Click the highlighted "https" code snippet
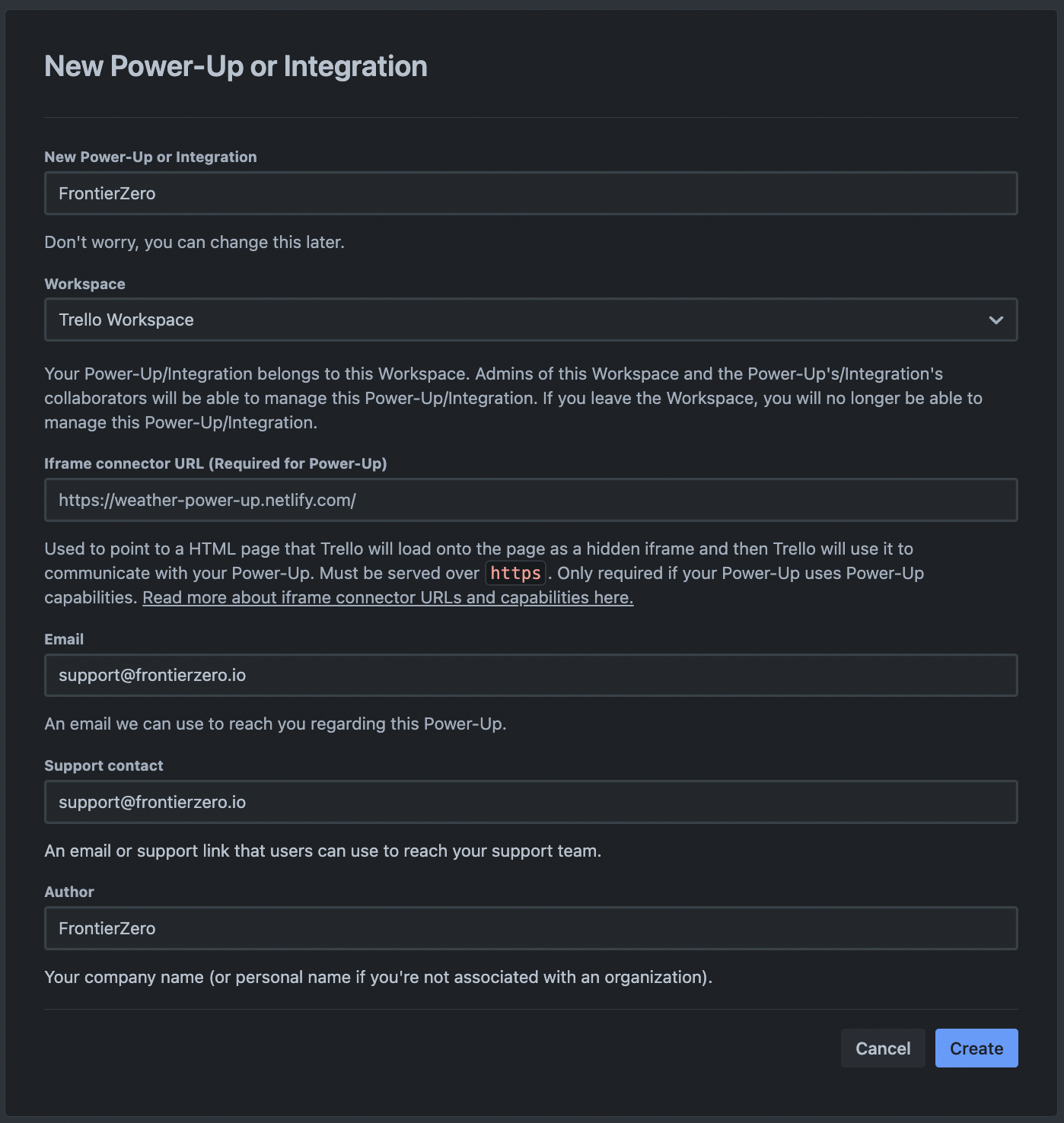This screenshot has height=1123, width=1064. pos(515,573)
